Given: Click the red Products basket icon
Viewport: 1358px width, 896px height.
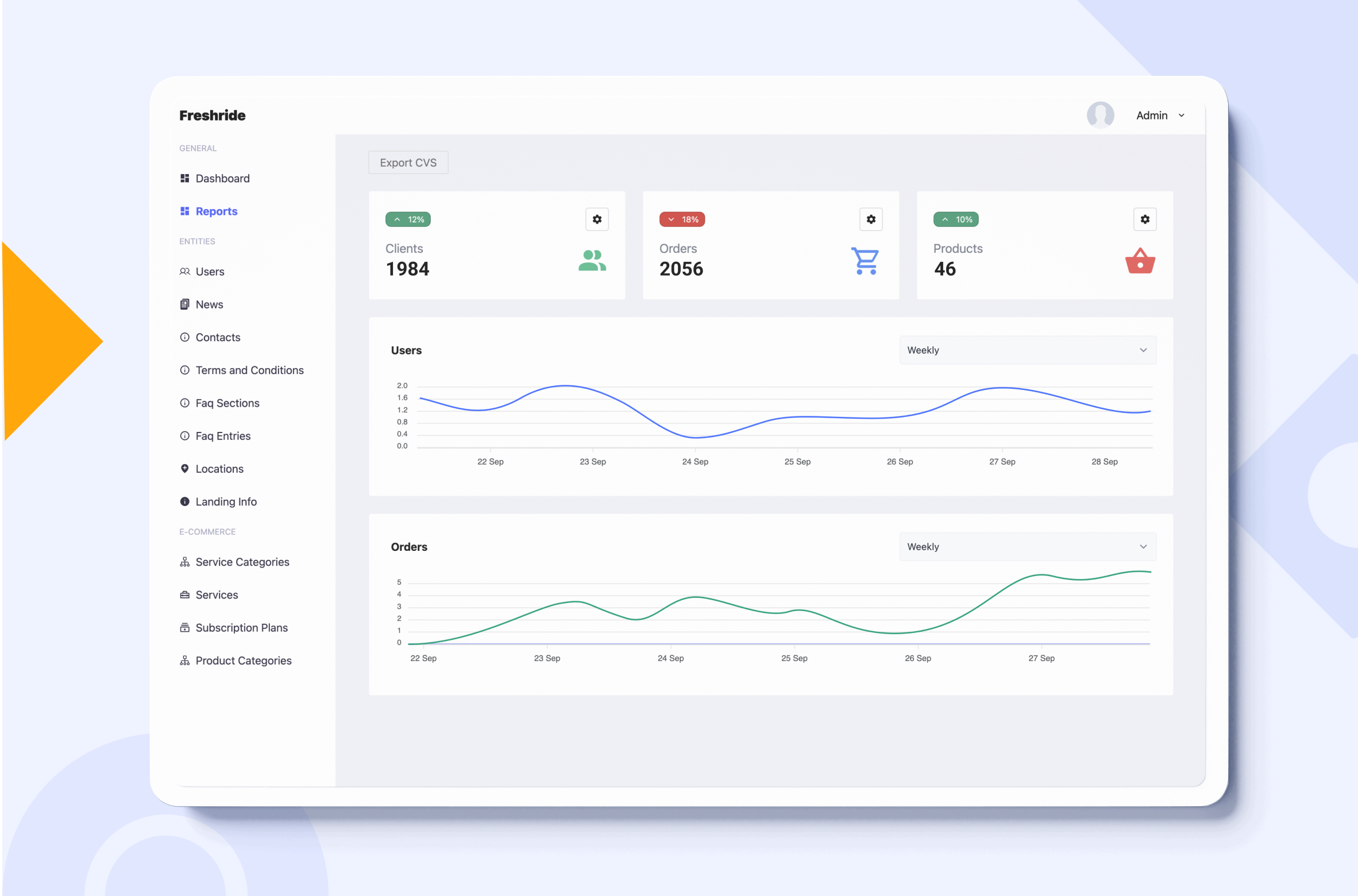Looking at the screenshot, I should pyautogui.click(x=1140, y=261).
